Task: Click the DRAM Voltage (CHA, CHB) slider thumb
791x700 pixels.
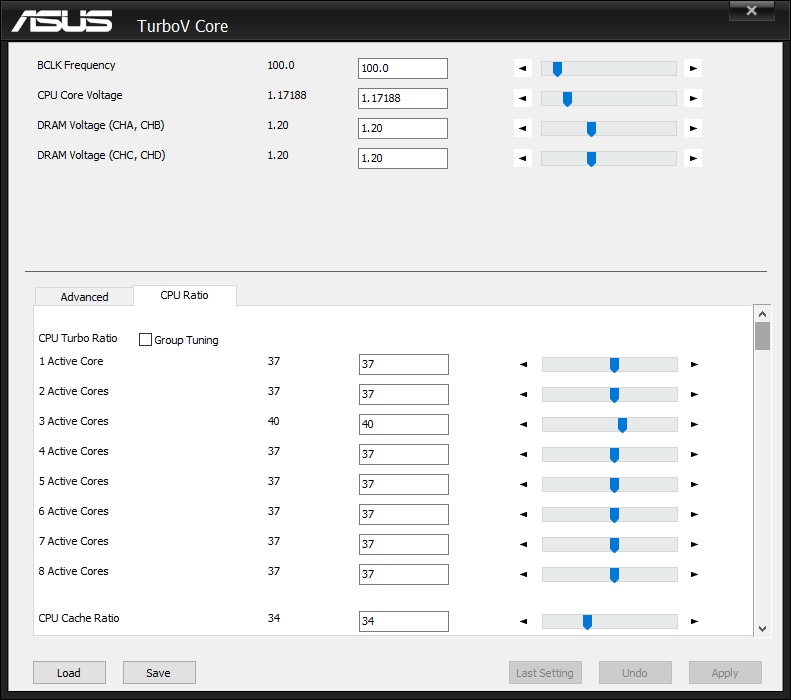Action: 591,129
